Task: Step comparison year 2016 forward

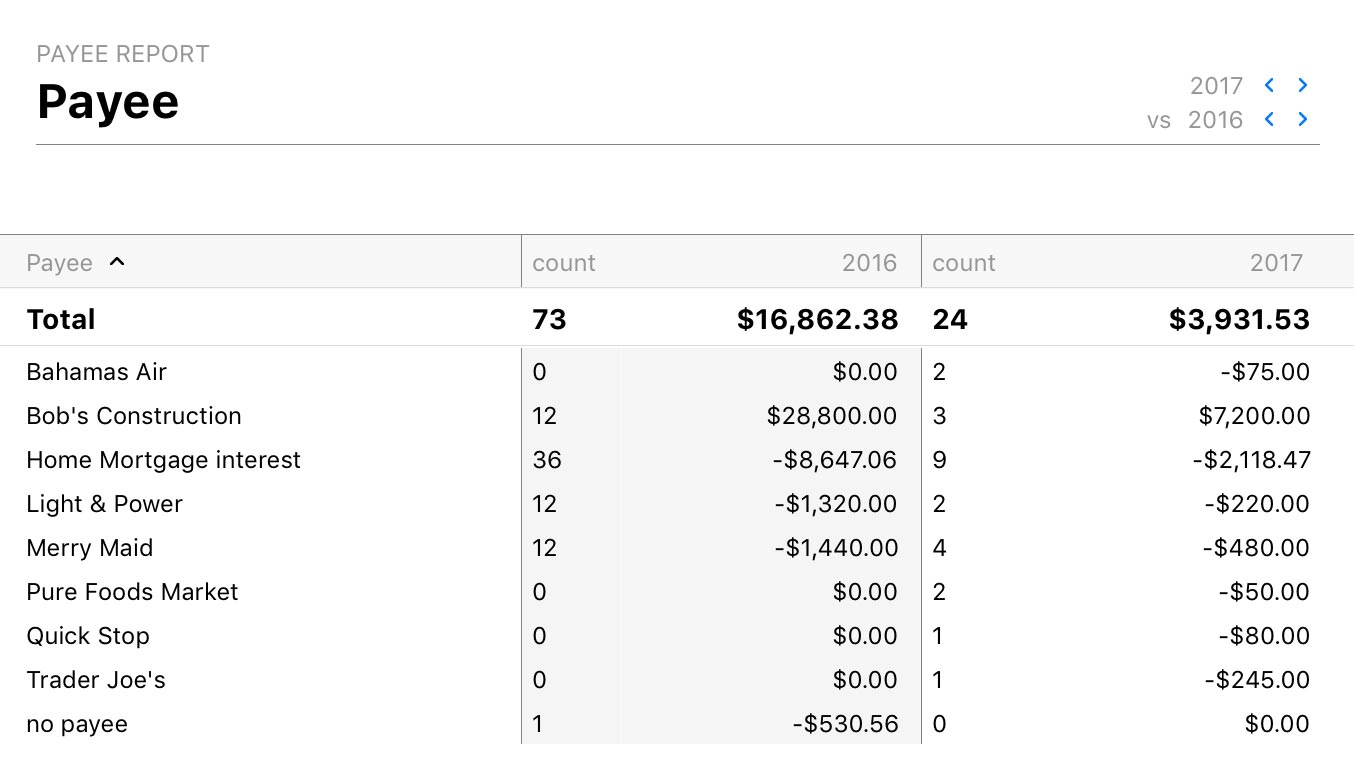Action: point(1303,120)
